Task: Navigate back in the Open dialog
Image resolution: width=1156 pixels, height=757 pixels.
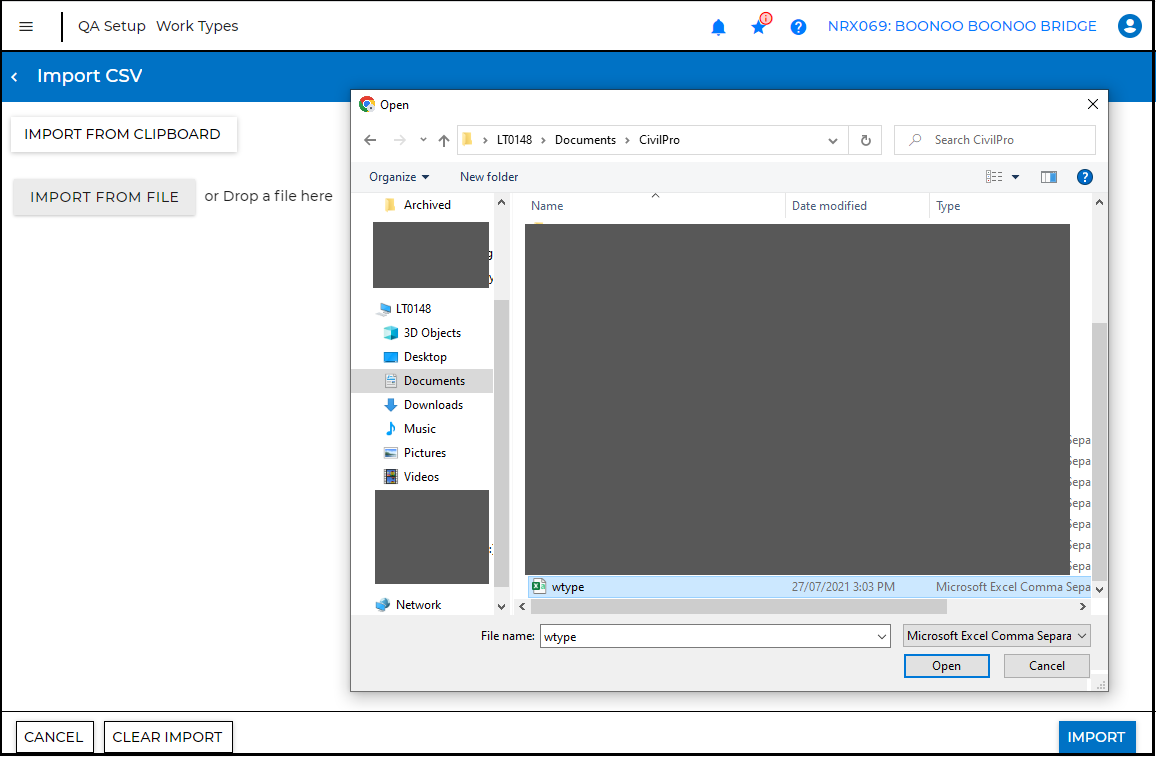Action: tap(370, 140)
